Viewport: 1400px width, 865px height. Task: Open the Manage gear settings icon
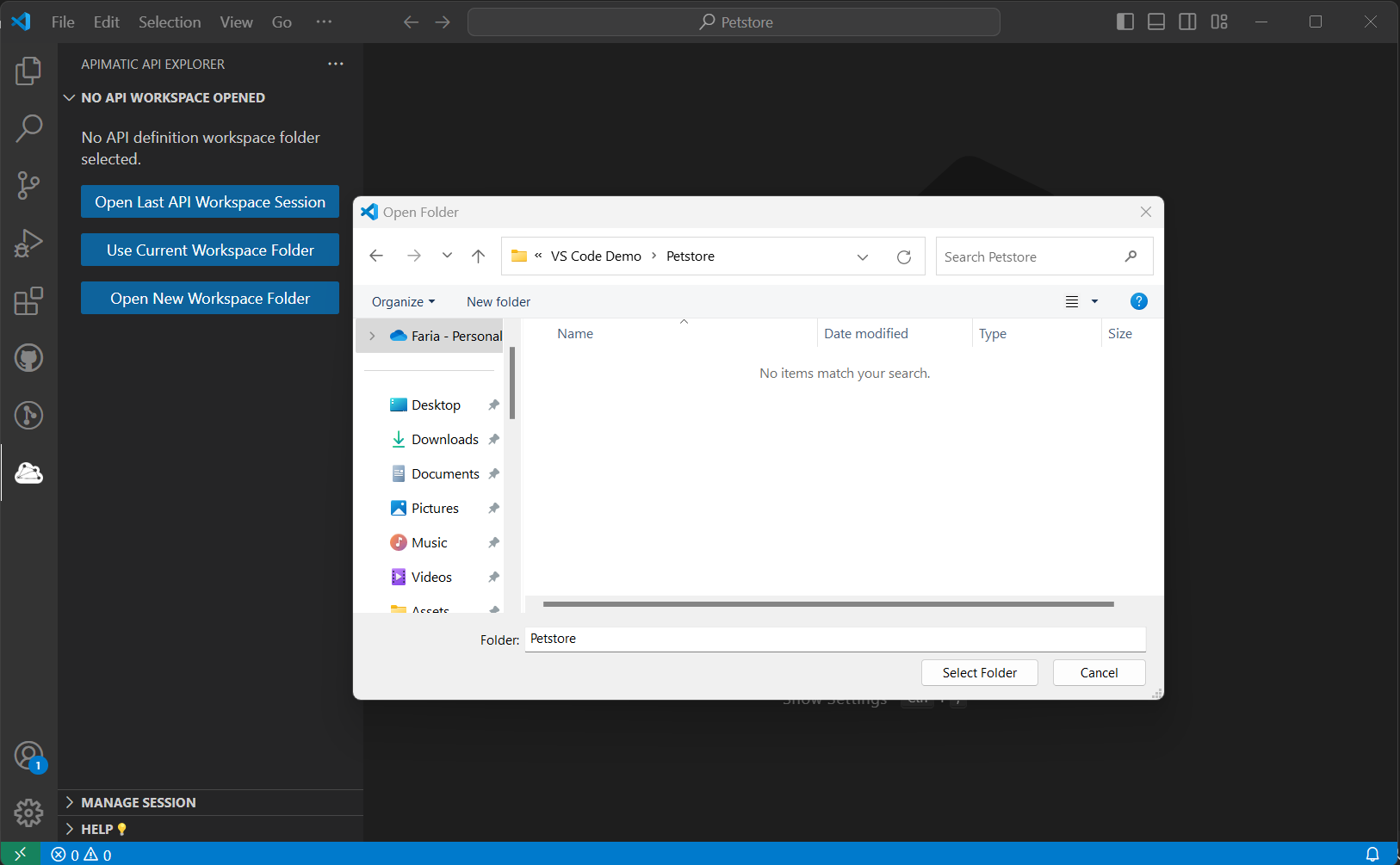click(28, 812)
